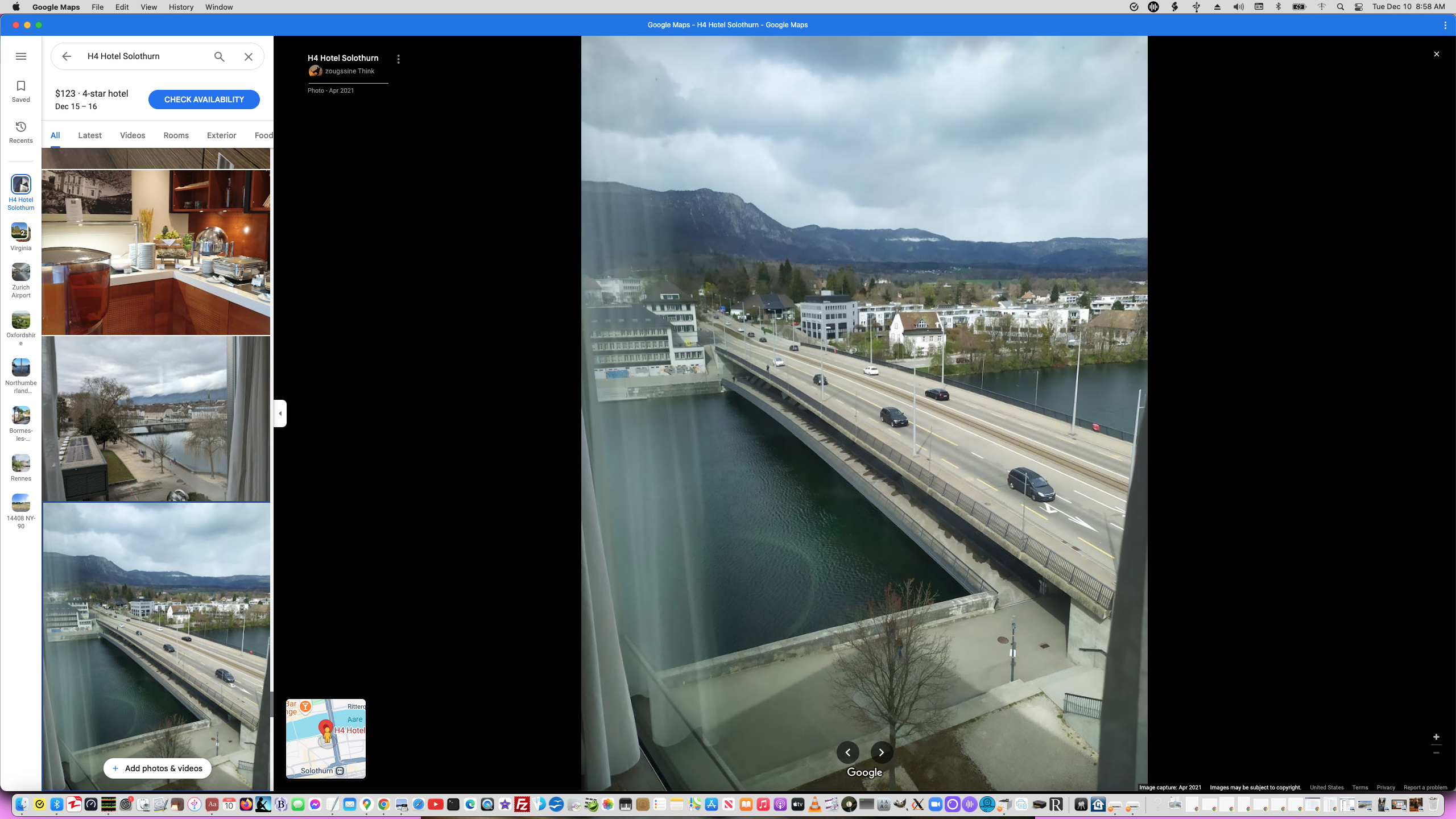
Task: Open the hamburger main menu
Action: click(x=21, y=56)
